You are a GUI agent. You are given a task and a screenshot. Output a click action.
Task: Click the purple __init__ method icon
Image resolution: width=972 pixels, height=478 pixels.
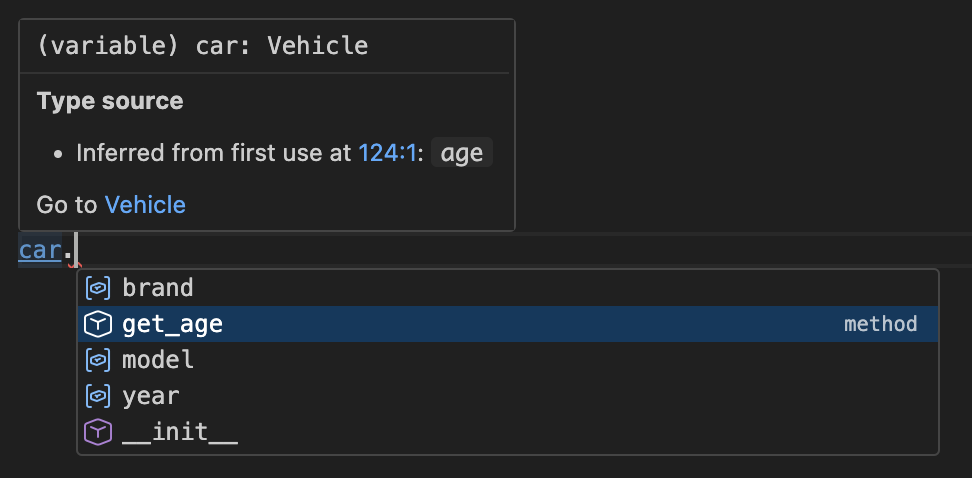tap(97, 432)
